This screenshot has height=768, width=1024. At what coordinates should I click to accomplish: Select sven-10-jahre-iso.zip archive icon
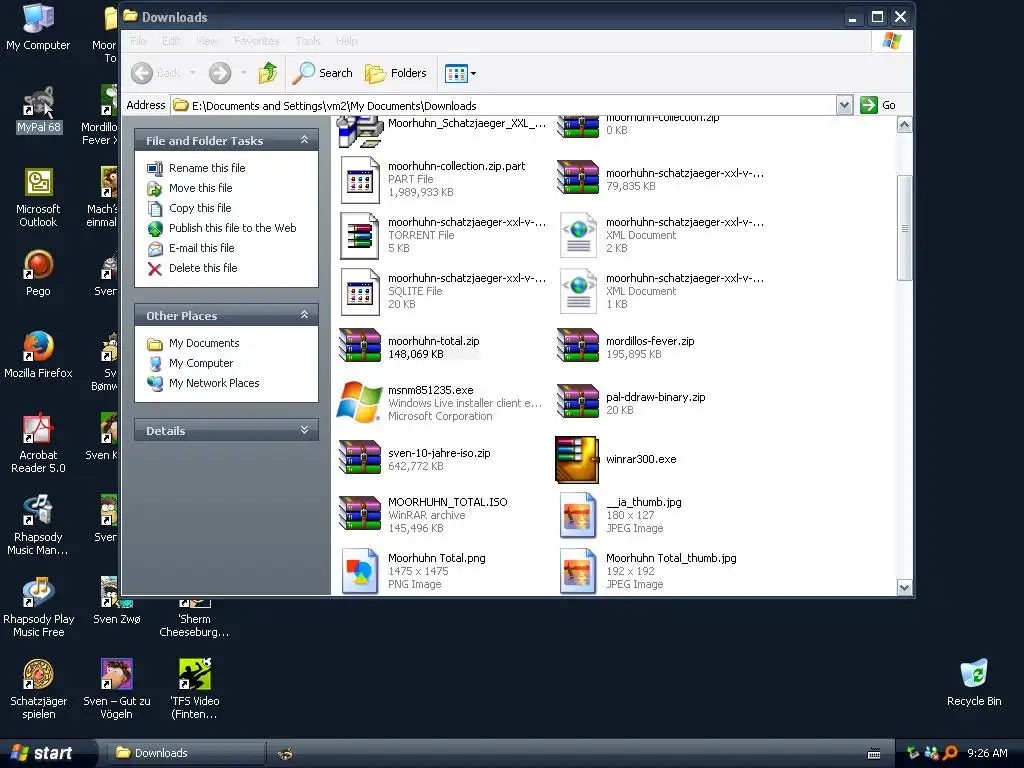click(360, 457)
